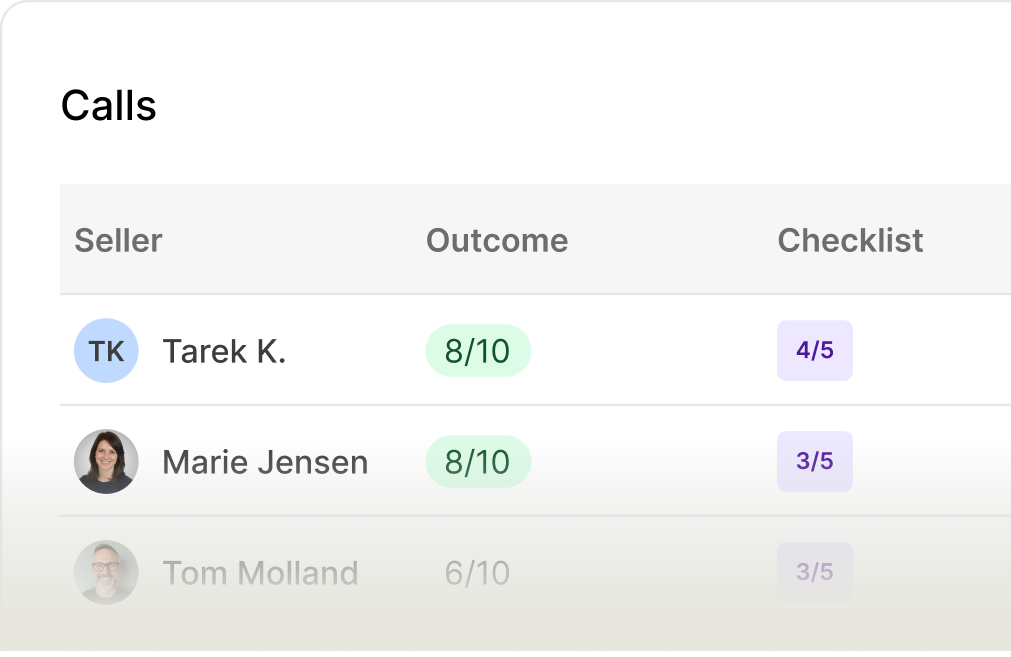Open Tom Molland's seller name
This screenshot has width=1011, height=657.
[x=260, y=573]
